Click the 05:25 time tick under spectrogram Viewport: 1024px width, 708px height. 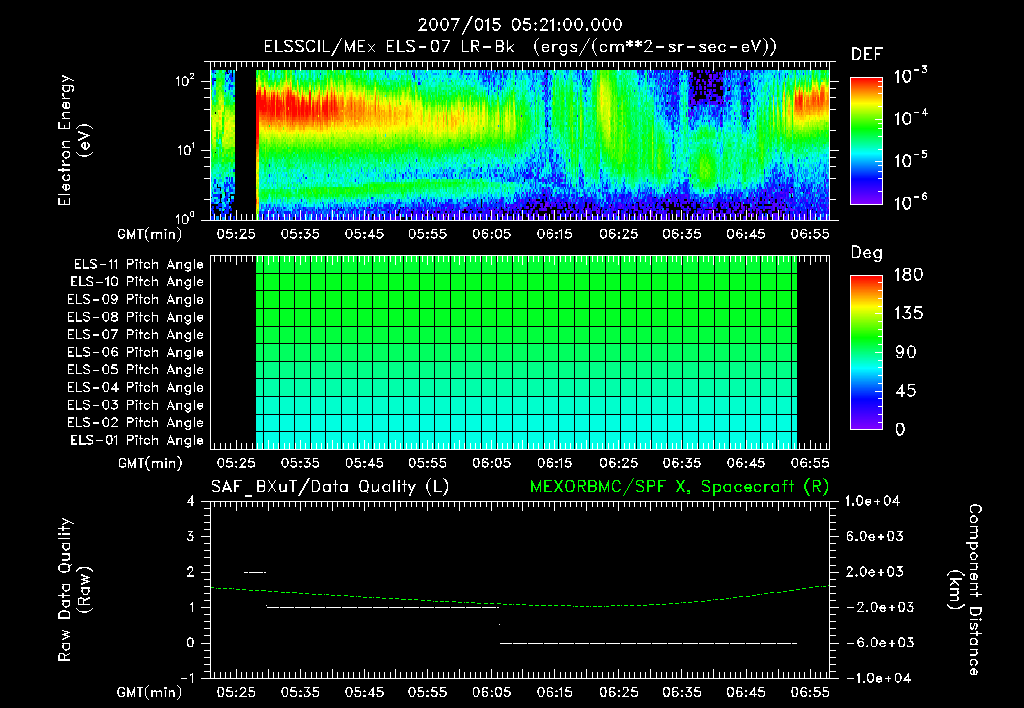236,234
